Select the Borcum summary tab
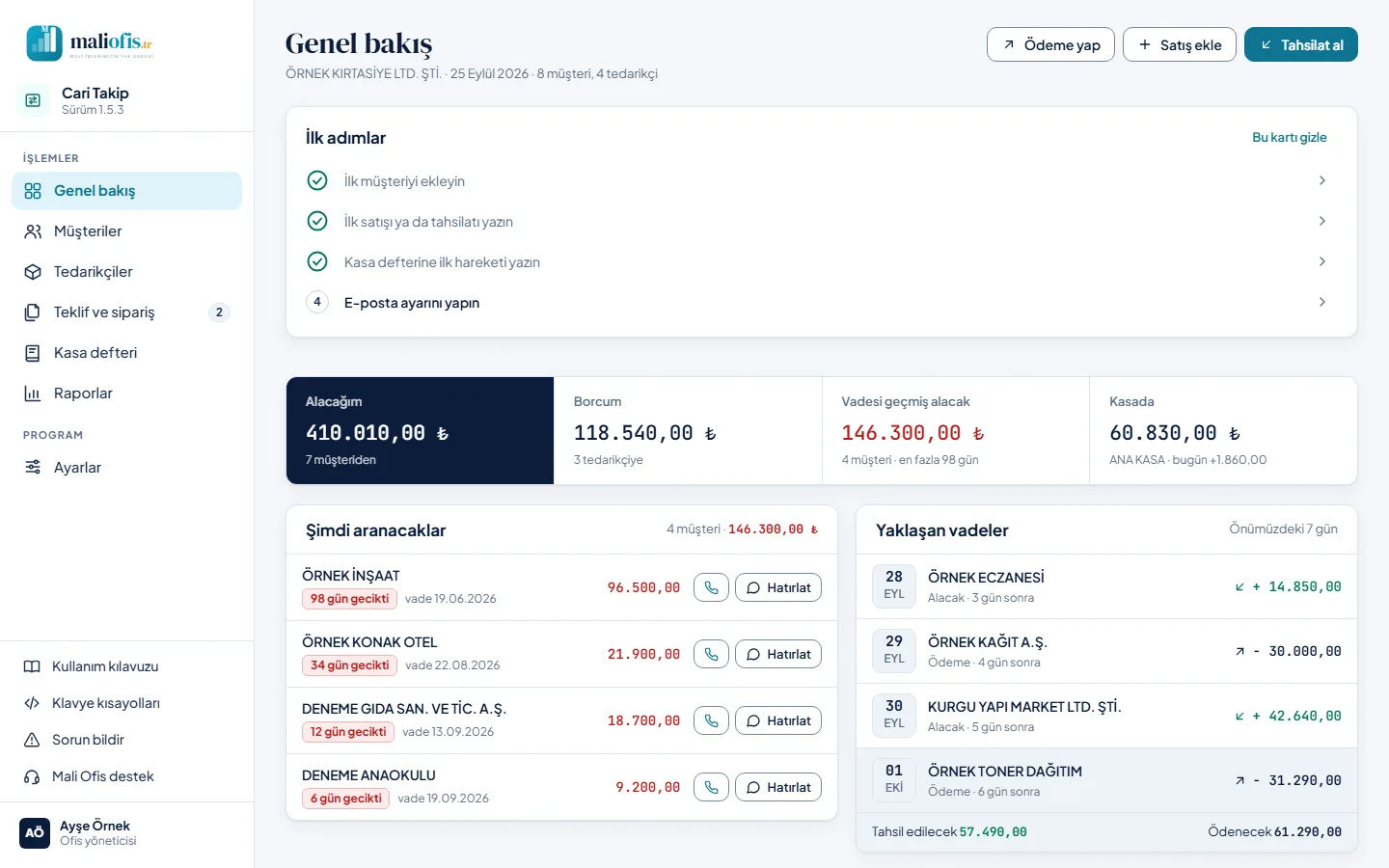This screenshot has height=868, width=1389. point(688,430)
